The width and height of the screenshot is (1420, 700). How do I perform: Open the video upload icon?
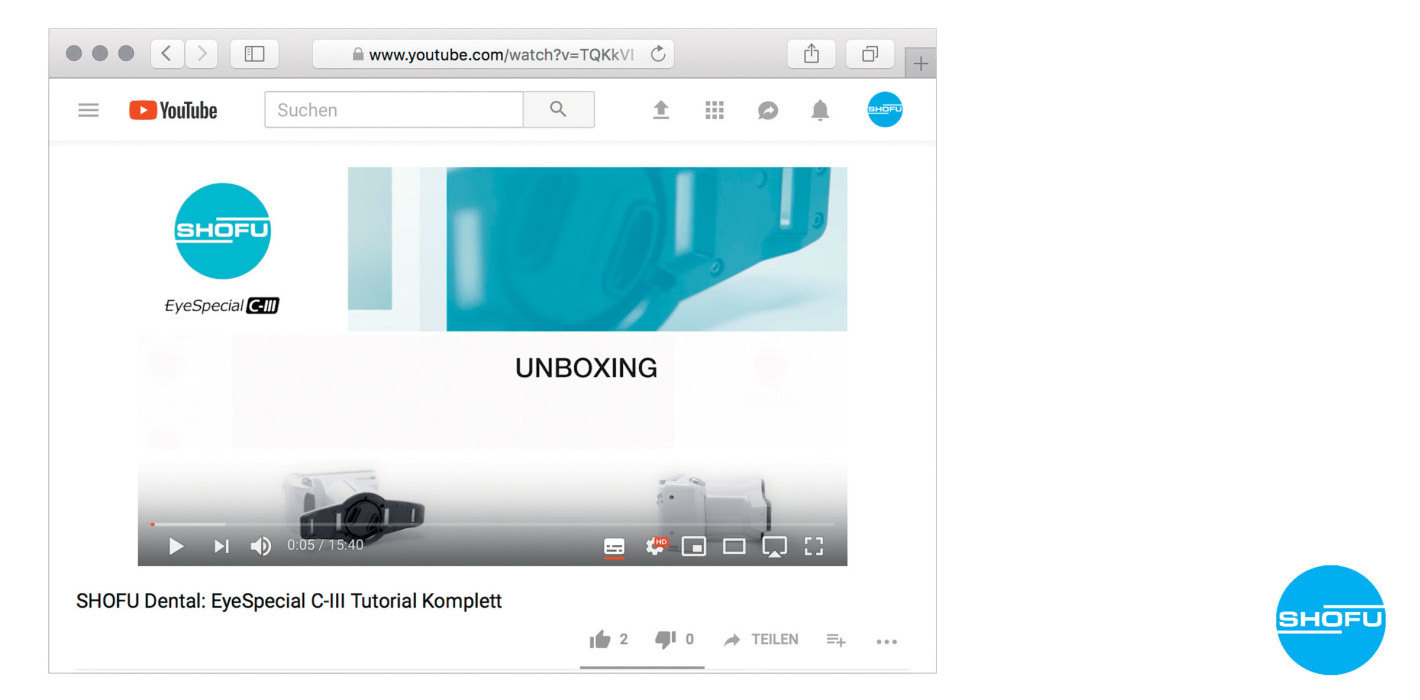click(661, 110)
